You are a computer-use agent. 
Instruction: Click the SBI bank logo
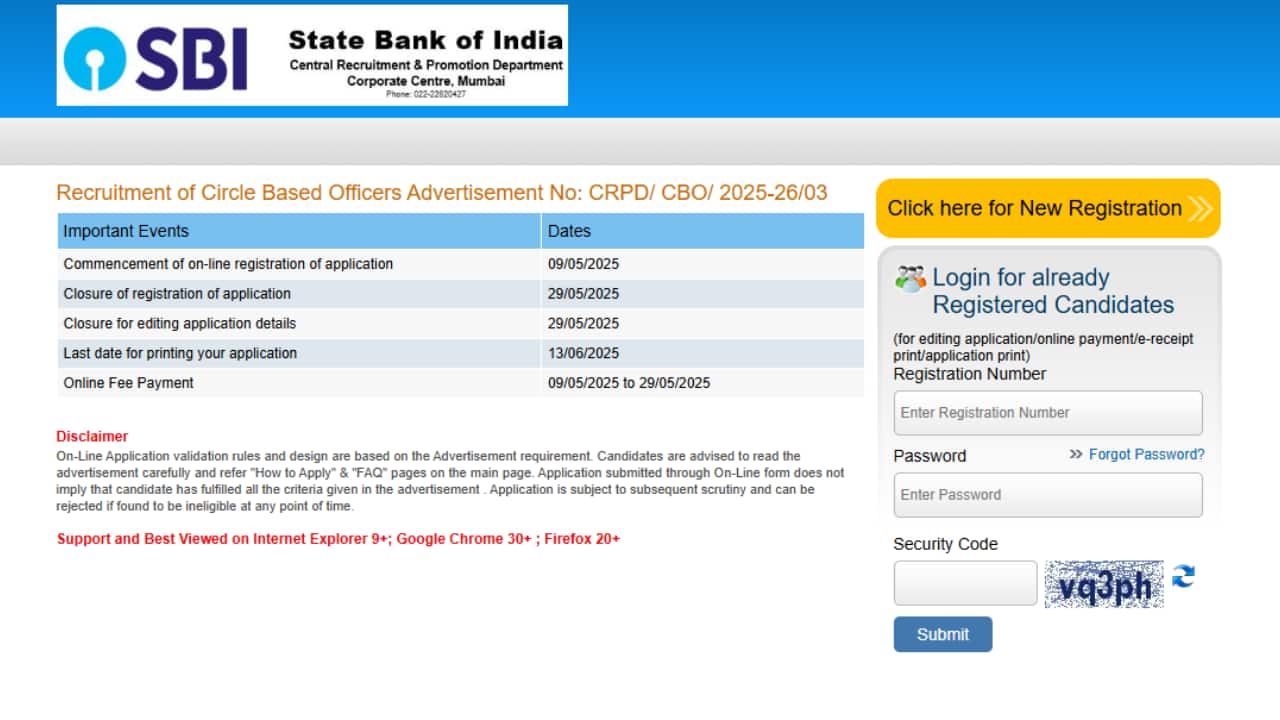point(96,55)
